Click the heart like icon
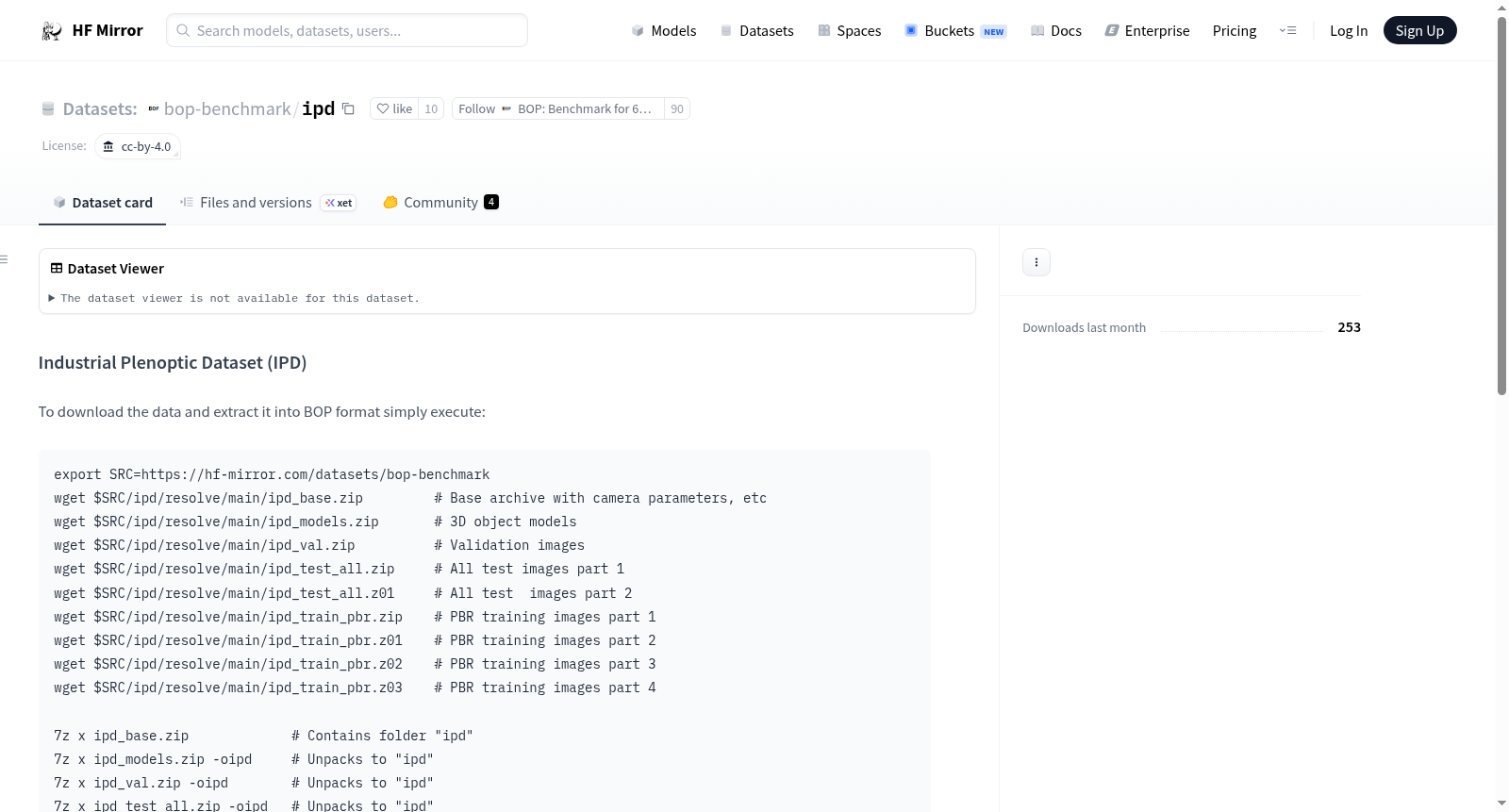This screenshot has height=812, width=1509. click(383, 109)
